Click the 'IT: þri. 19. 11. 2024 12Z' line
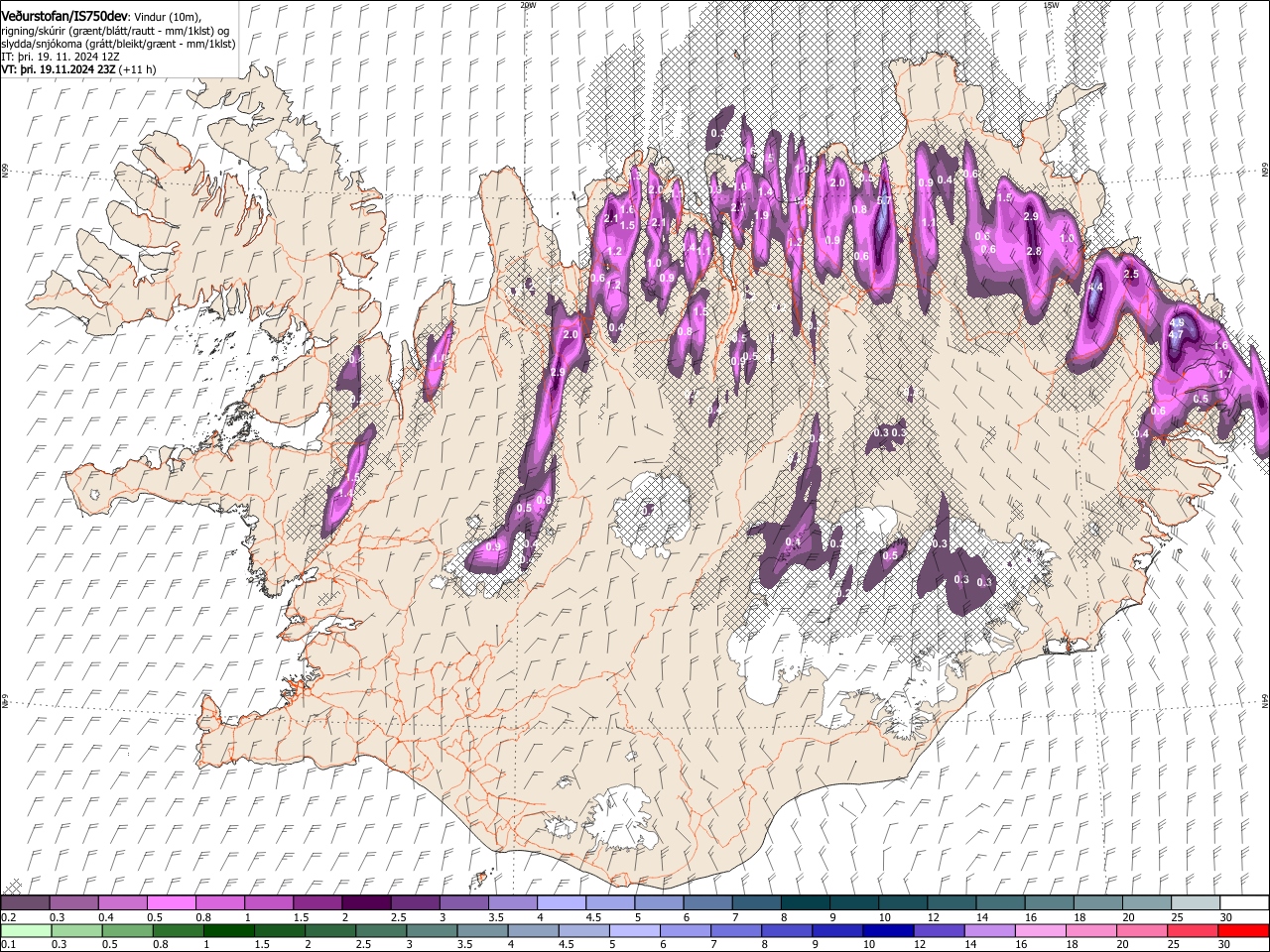Image resolution: width=1270 pixels, height=952 pixels. (x=61, y=58)
